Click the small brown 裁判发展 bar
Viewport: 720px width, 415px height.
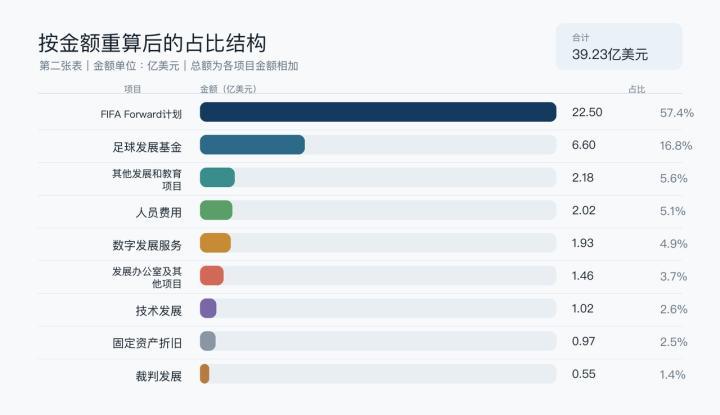point(204,374)
